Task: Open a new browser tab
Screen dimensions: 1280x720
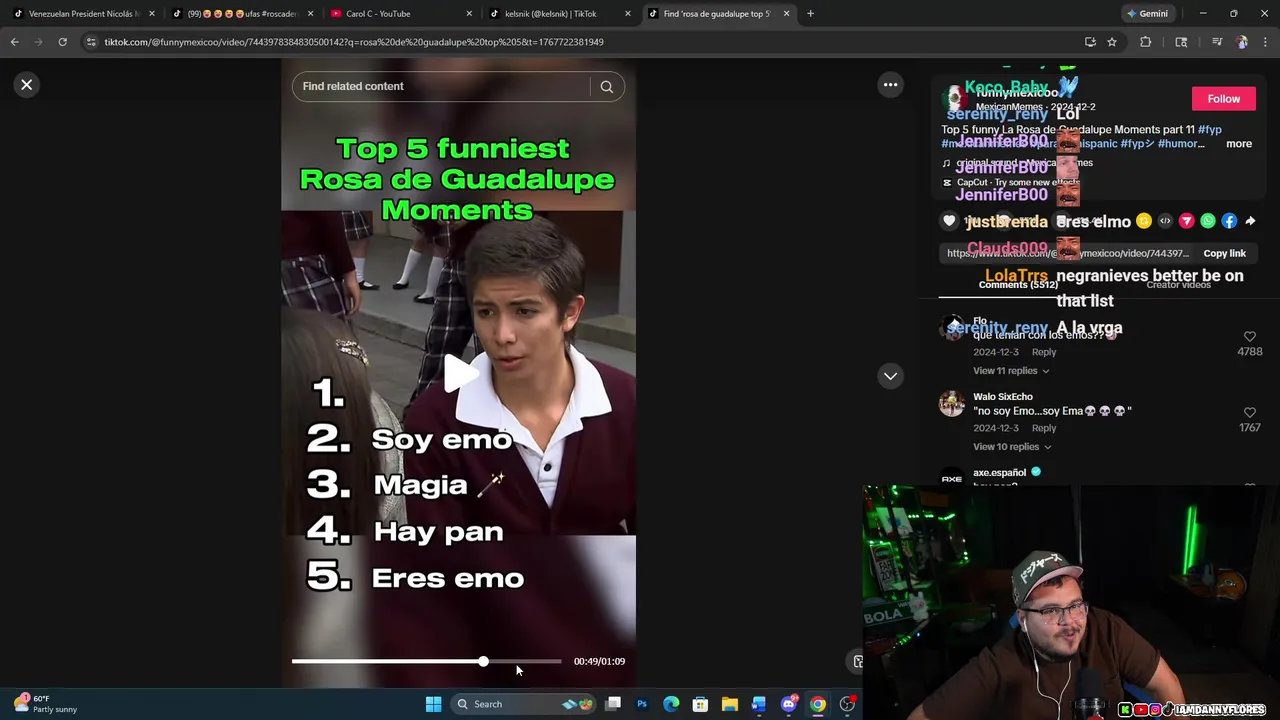Action: coord(810,14)
